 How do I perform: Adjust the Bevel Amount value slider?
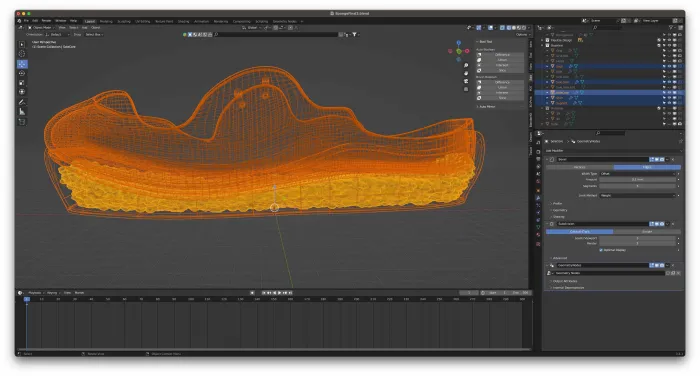tap(637, 180)
